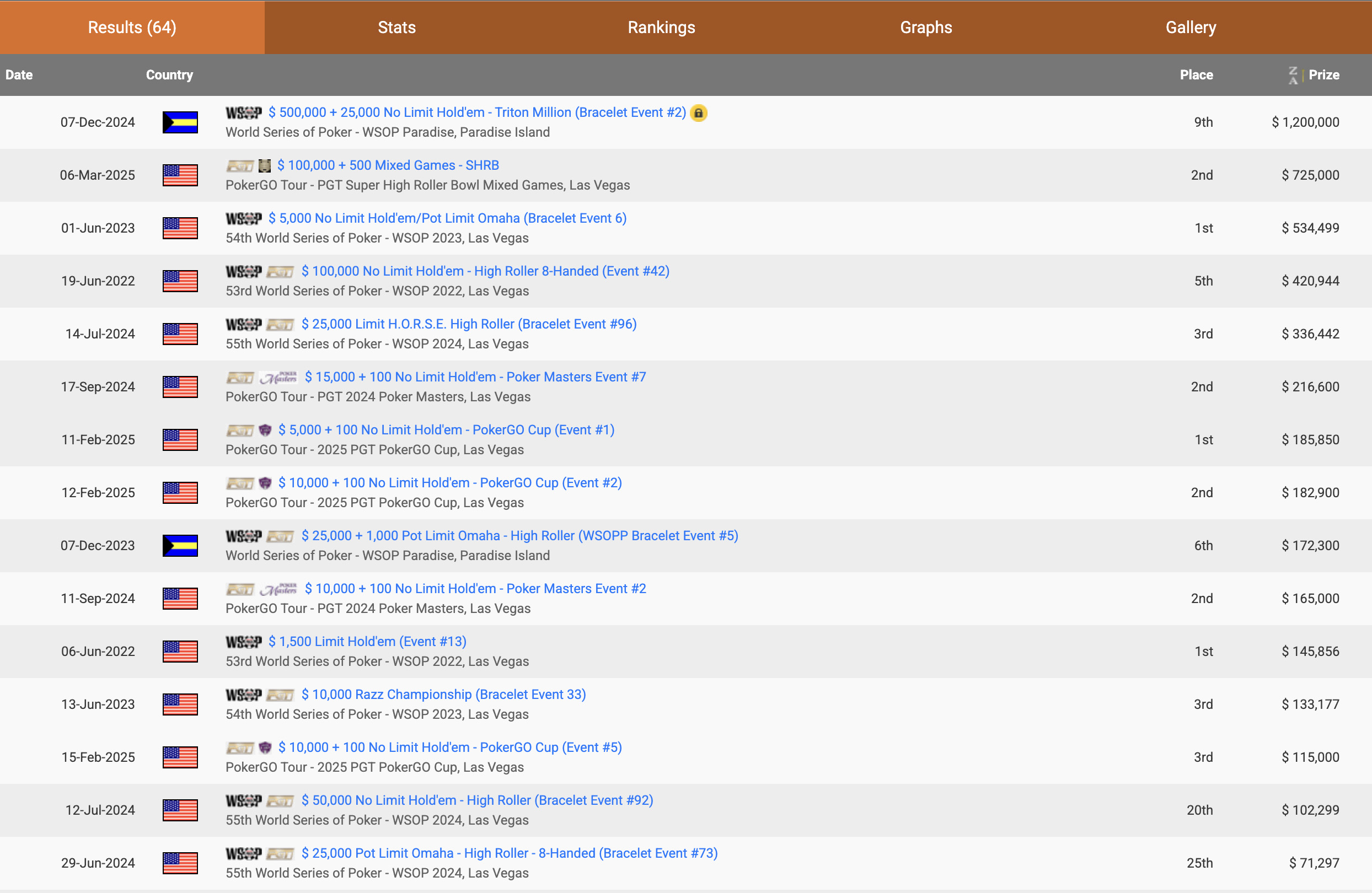Click the US flag on 06-Jun-2022 row
Viewport: 1372px width, 893px height.
pos(180,651)
